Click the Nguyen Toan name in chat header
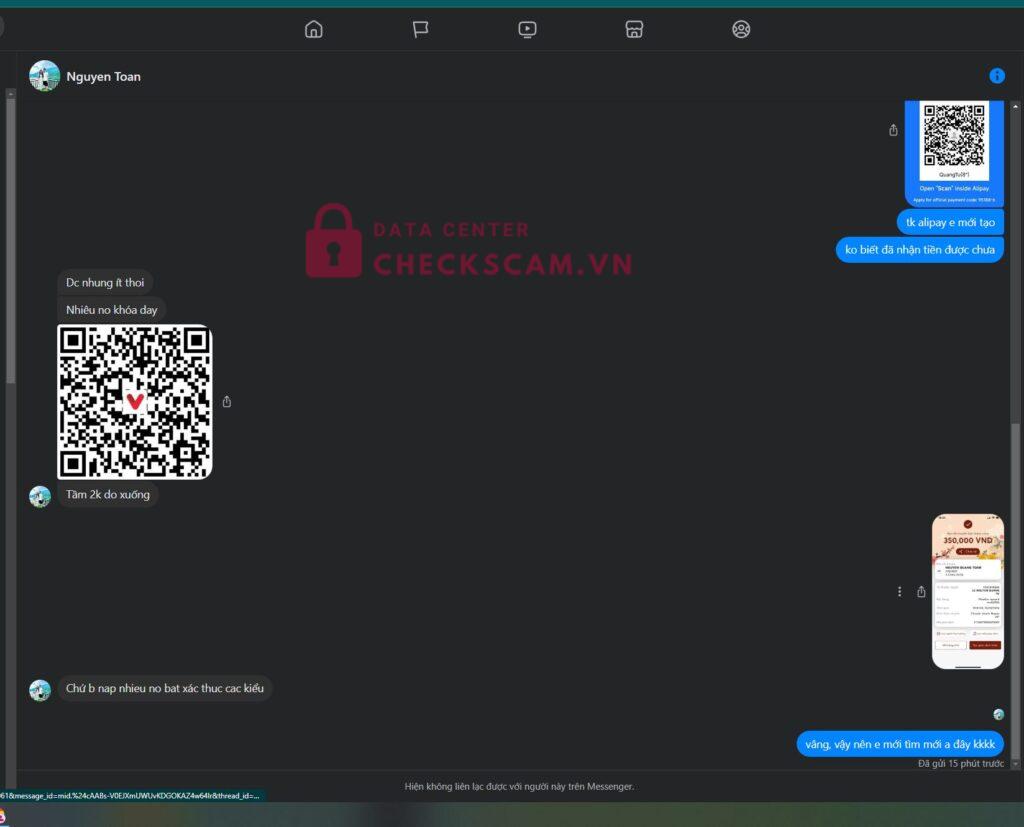The image size is (1024, 827). click(x=103, y=77)
